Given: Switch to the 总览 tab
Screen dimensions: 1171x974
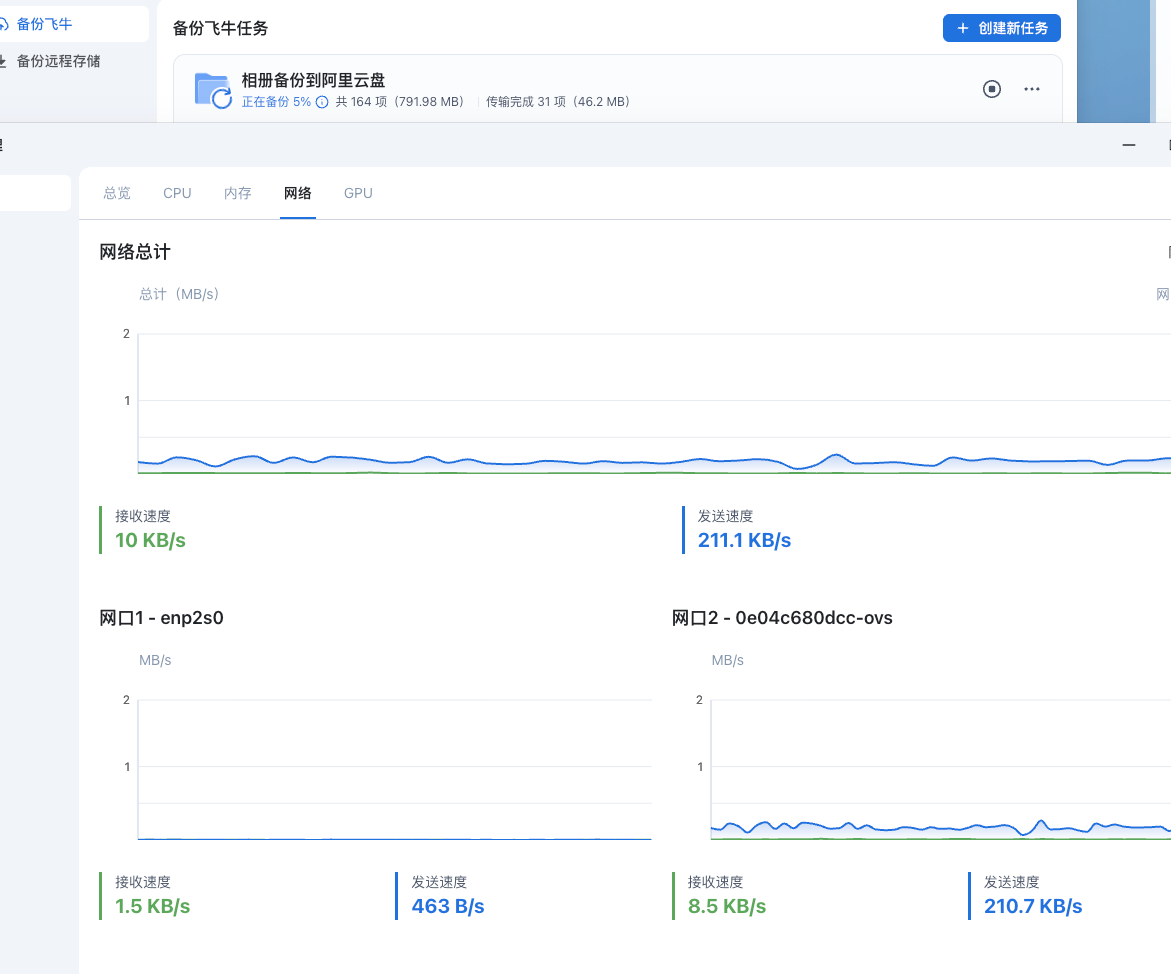Looking at the screenshot, I should point(117,193).
